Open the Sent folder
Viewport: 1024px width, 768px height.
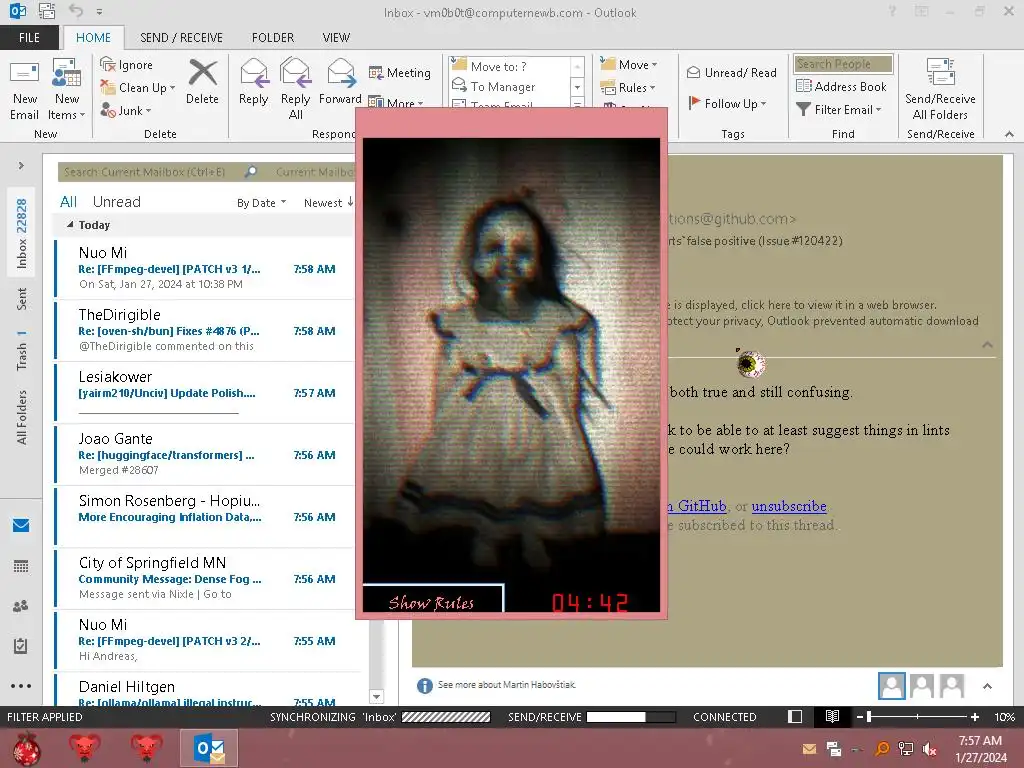click(x=22, y=299)
